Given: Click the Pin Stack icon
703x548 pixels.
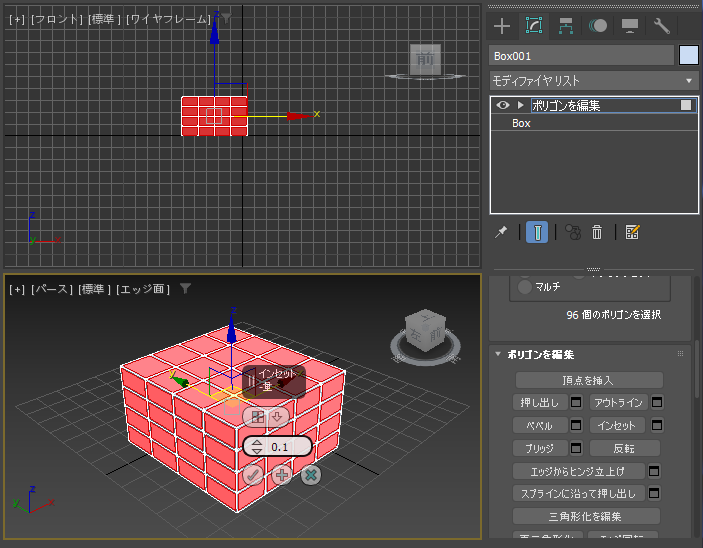Looking at the screenshot, I should [501, 232].
